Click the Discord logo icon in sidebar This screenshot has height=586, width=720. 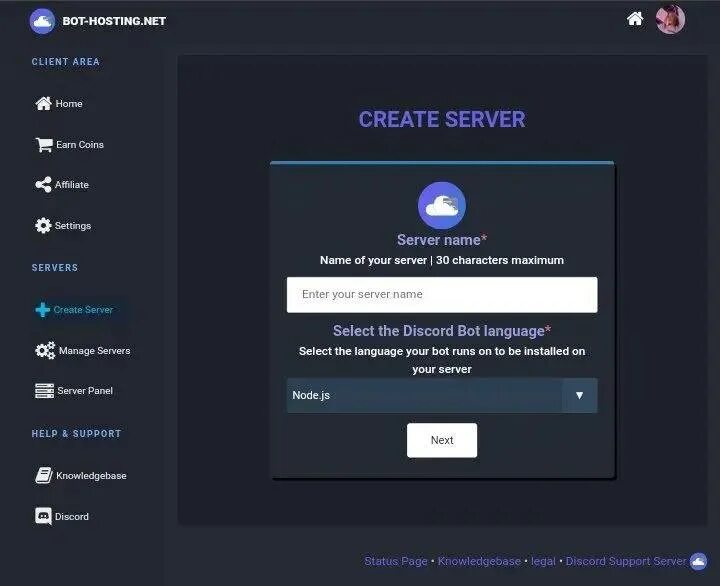pyautogui.click(x=44, y=516)
